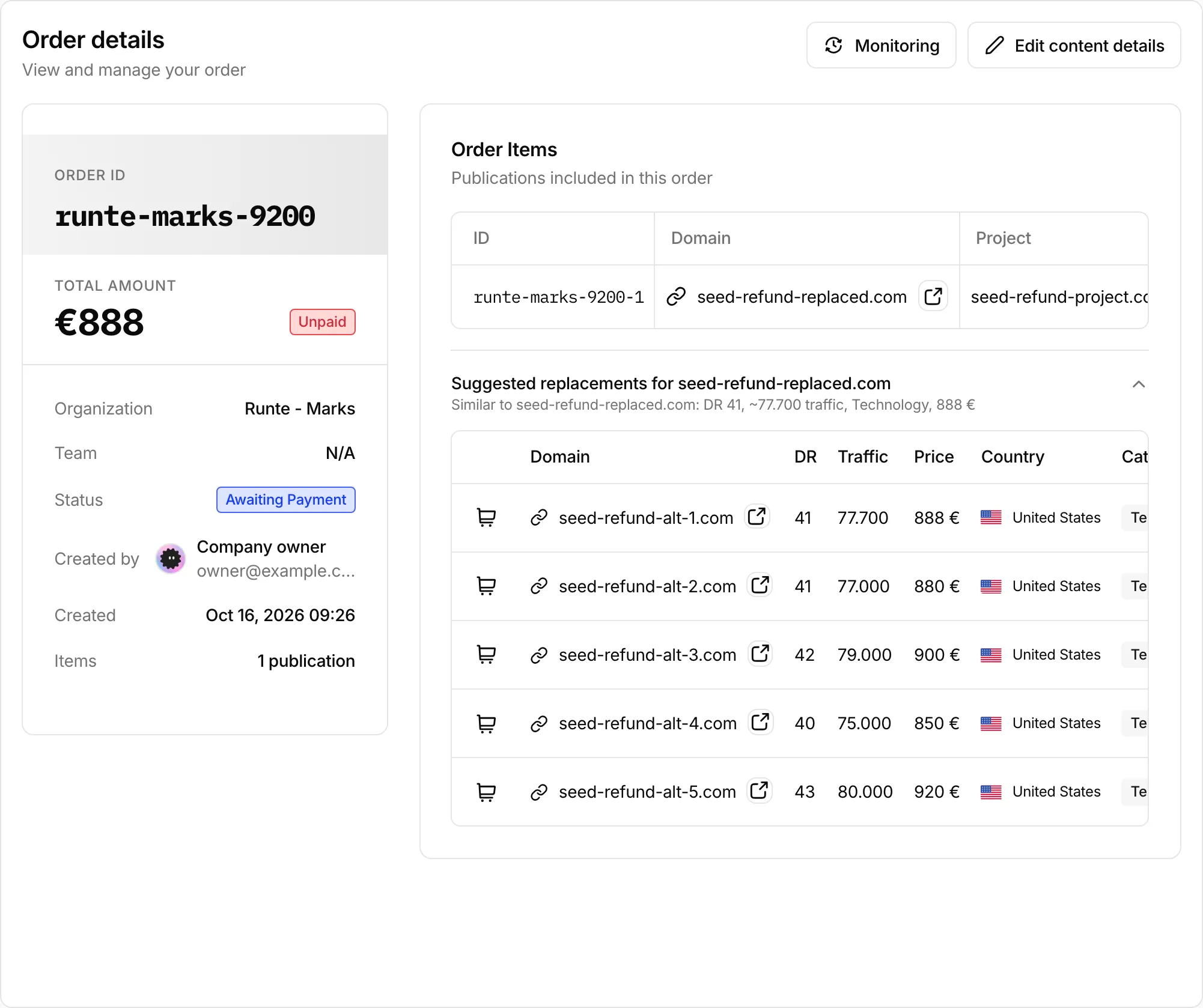Click link icon next to seed-refund-alt-3.com
The image size is (1203, 1008).
tap(539, 655)
